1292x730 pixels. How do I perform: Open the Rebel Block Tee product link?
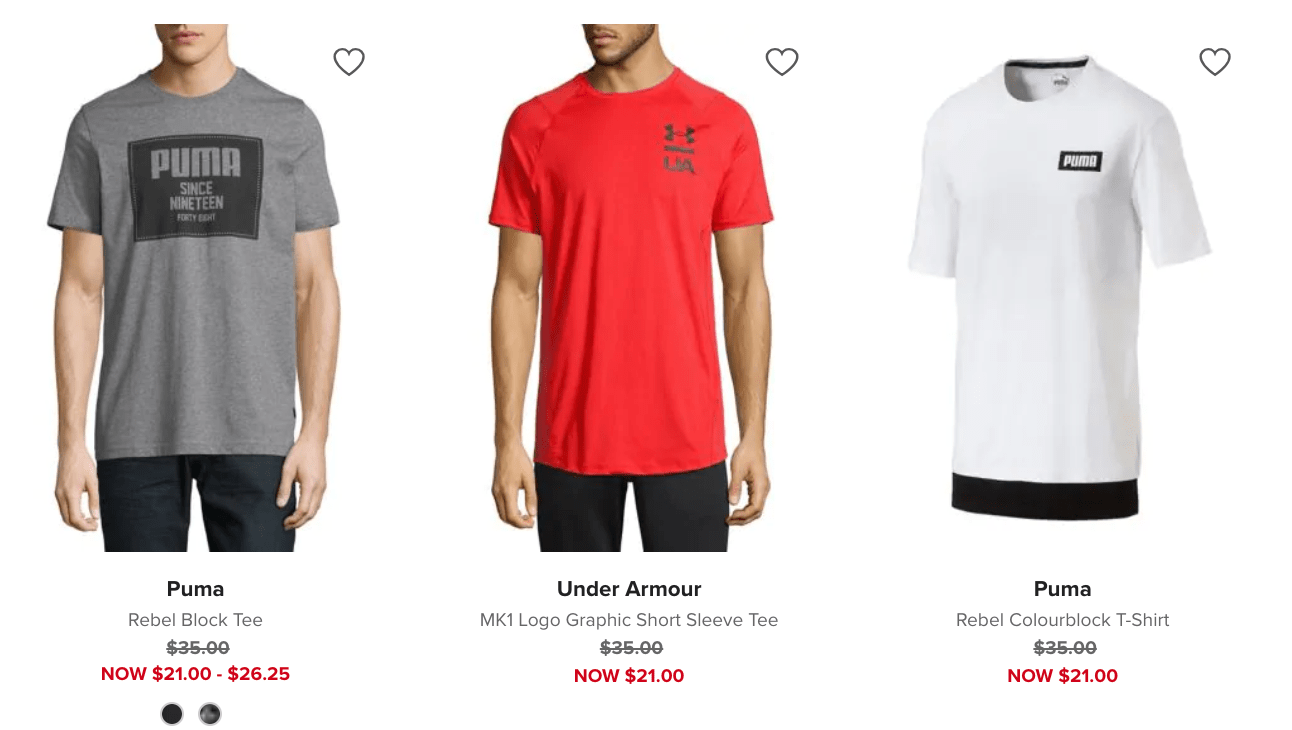[195, 620]
